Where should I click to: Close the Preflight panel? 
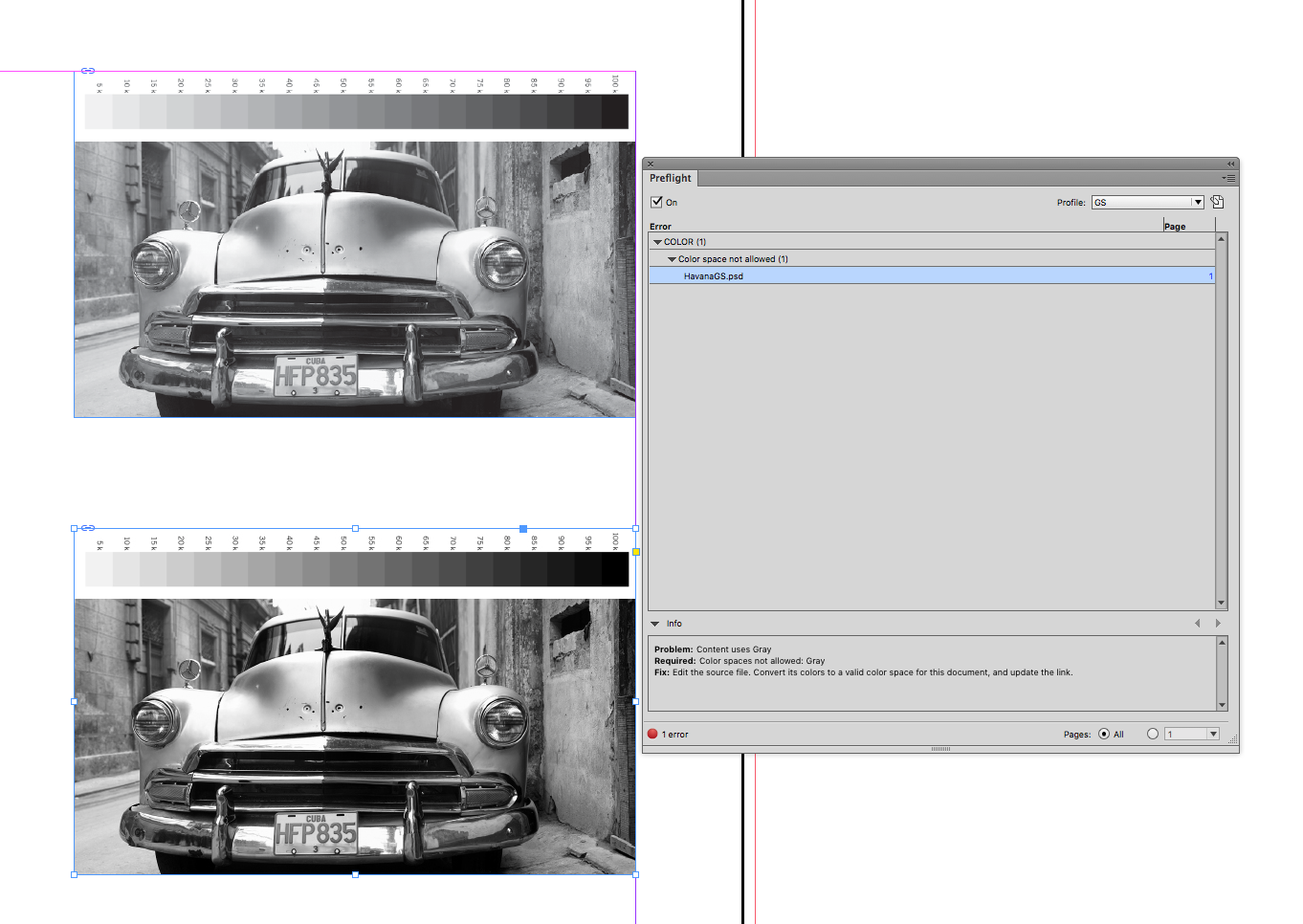[x=651, y=164]
